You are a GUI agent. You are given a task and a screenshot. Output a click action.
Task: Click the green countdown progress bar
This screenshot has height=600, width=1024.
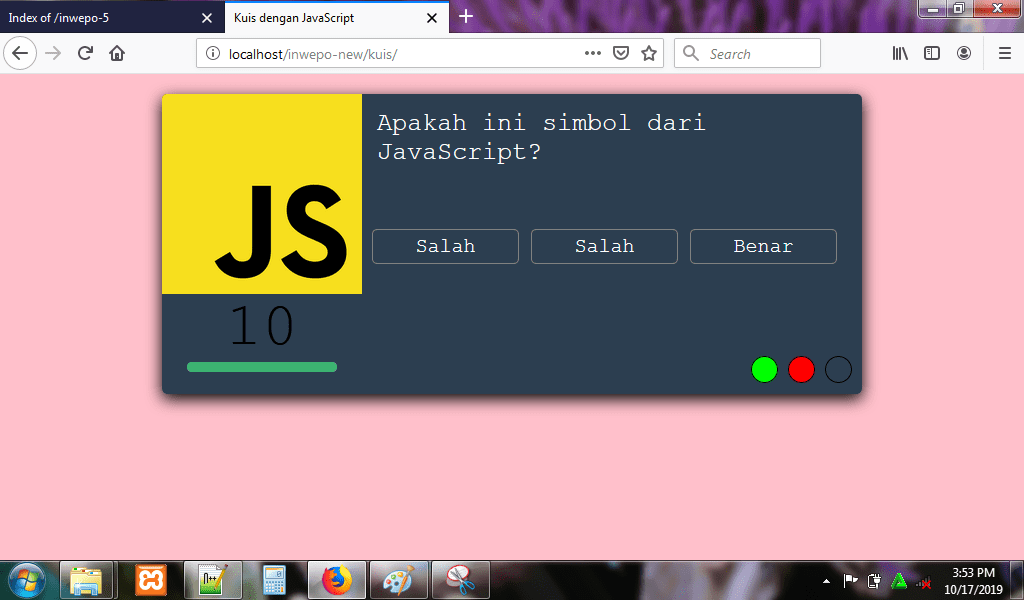click(262, 367)
